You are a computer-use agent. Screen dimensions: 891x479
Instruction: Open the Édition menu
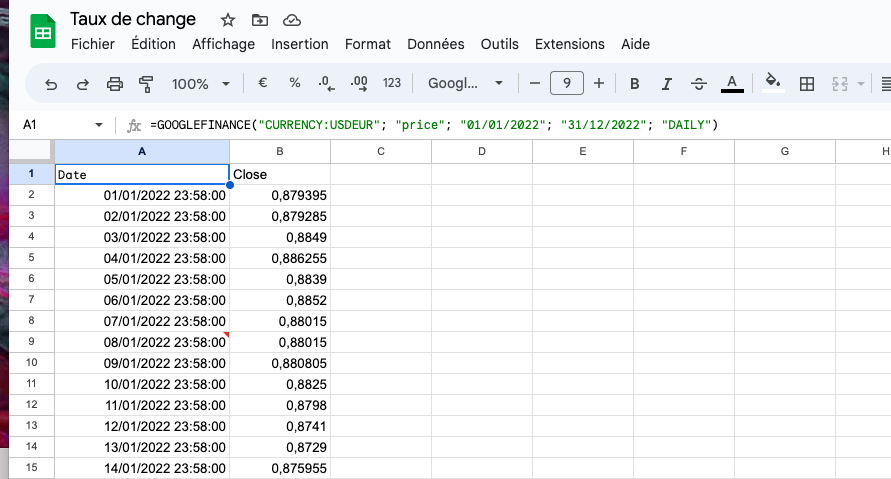point(153,44)
